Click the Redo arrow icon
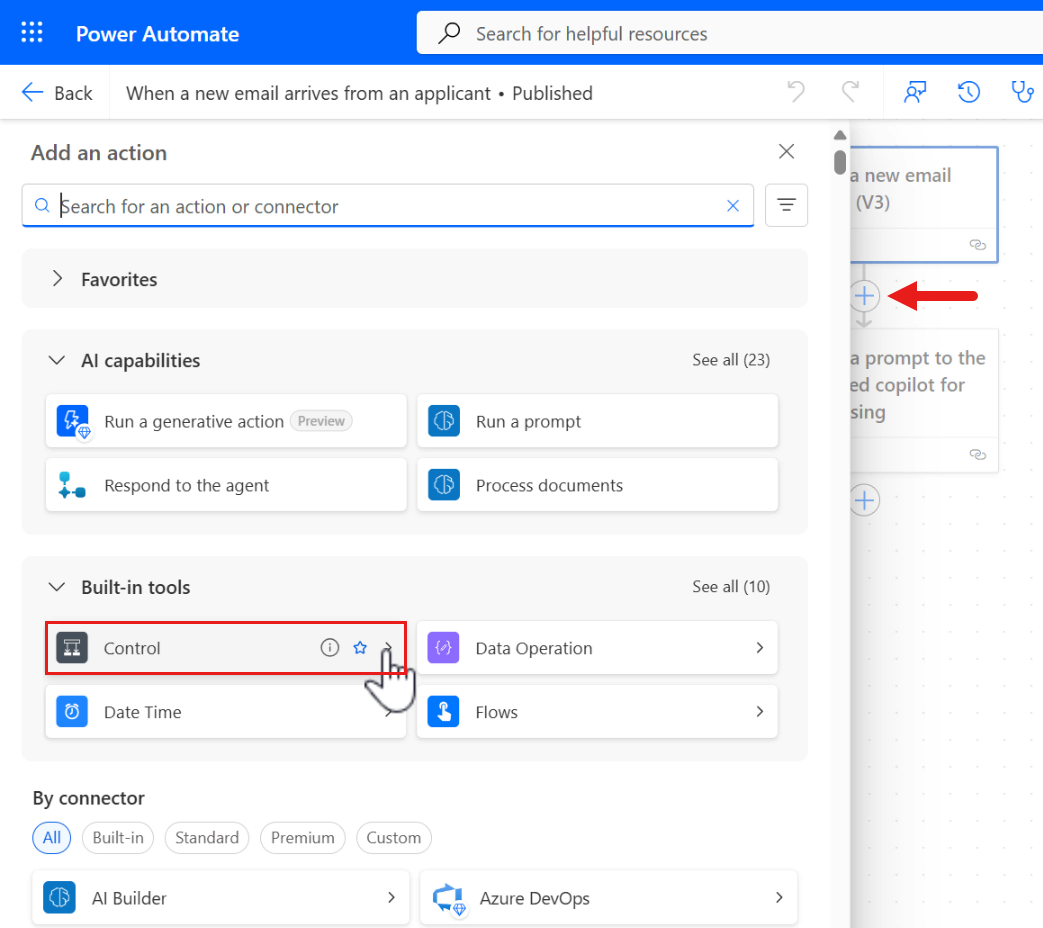This screenshot has width=1043, height=928. [850, 93]
